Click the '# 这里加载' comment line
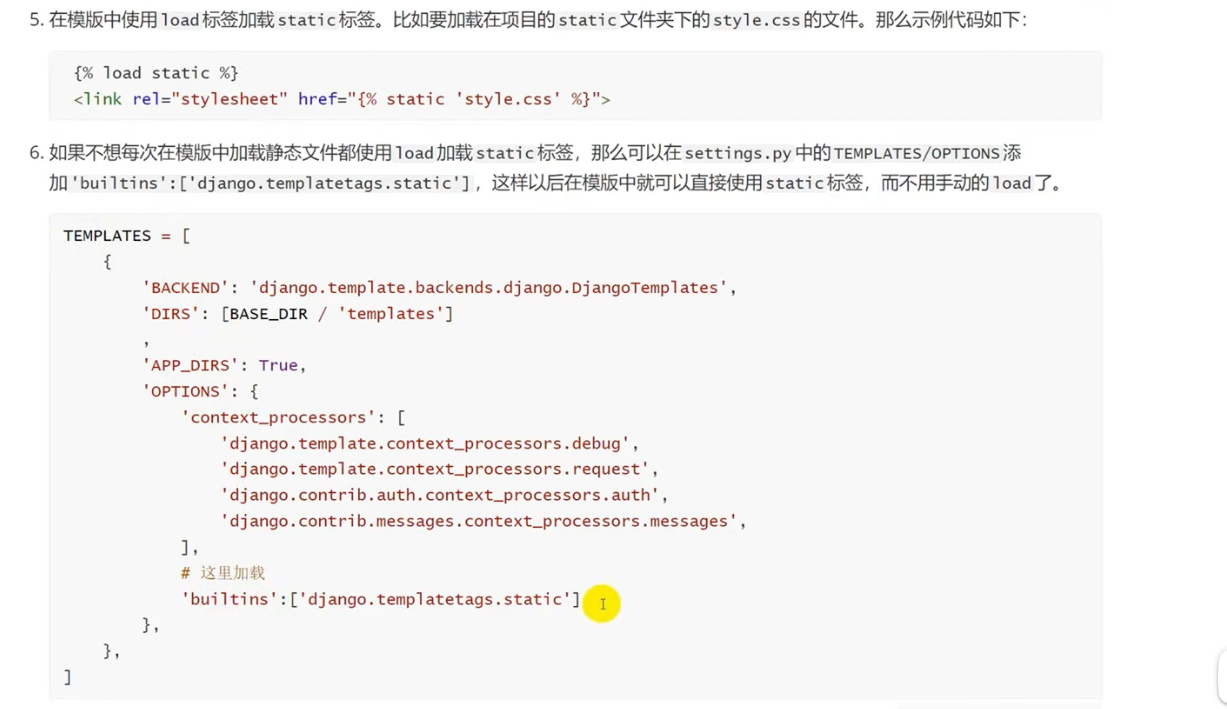 click(223, 574)
